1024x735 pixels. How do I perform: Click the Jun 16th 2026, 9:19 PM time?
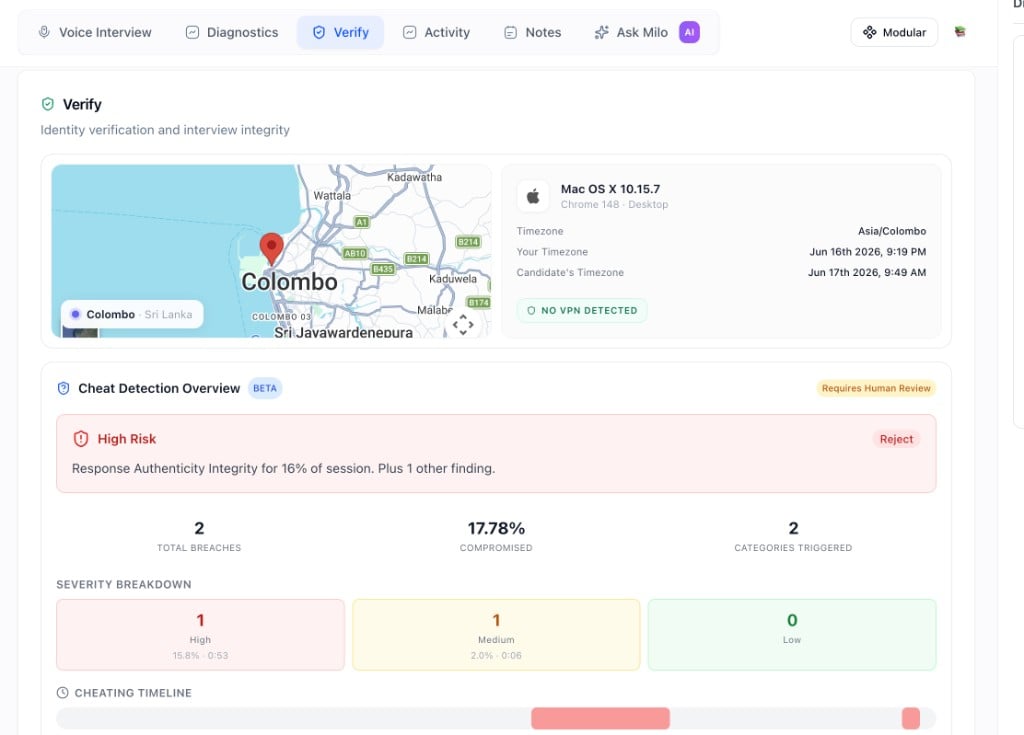[867, 252]
